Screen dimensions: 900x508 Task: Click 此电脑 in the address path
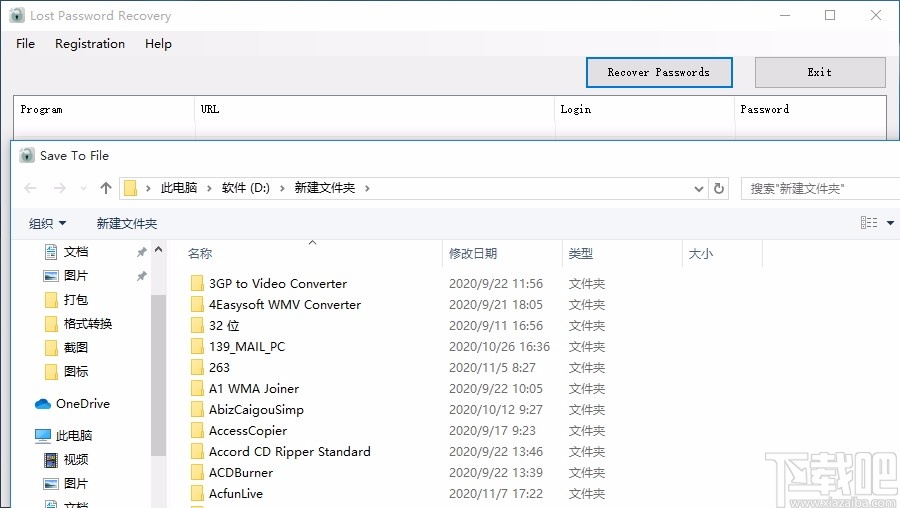[179, 188]
